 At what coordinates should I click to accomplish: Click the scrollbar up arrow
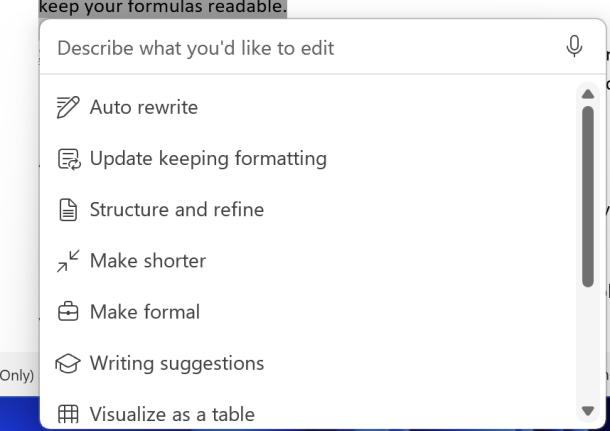(x=587, y=94)
